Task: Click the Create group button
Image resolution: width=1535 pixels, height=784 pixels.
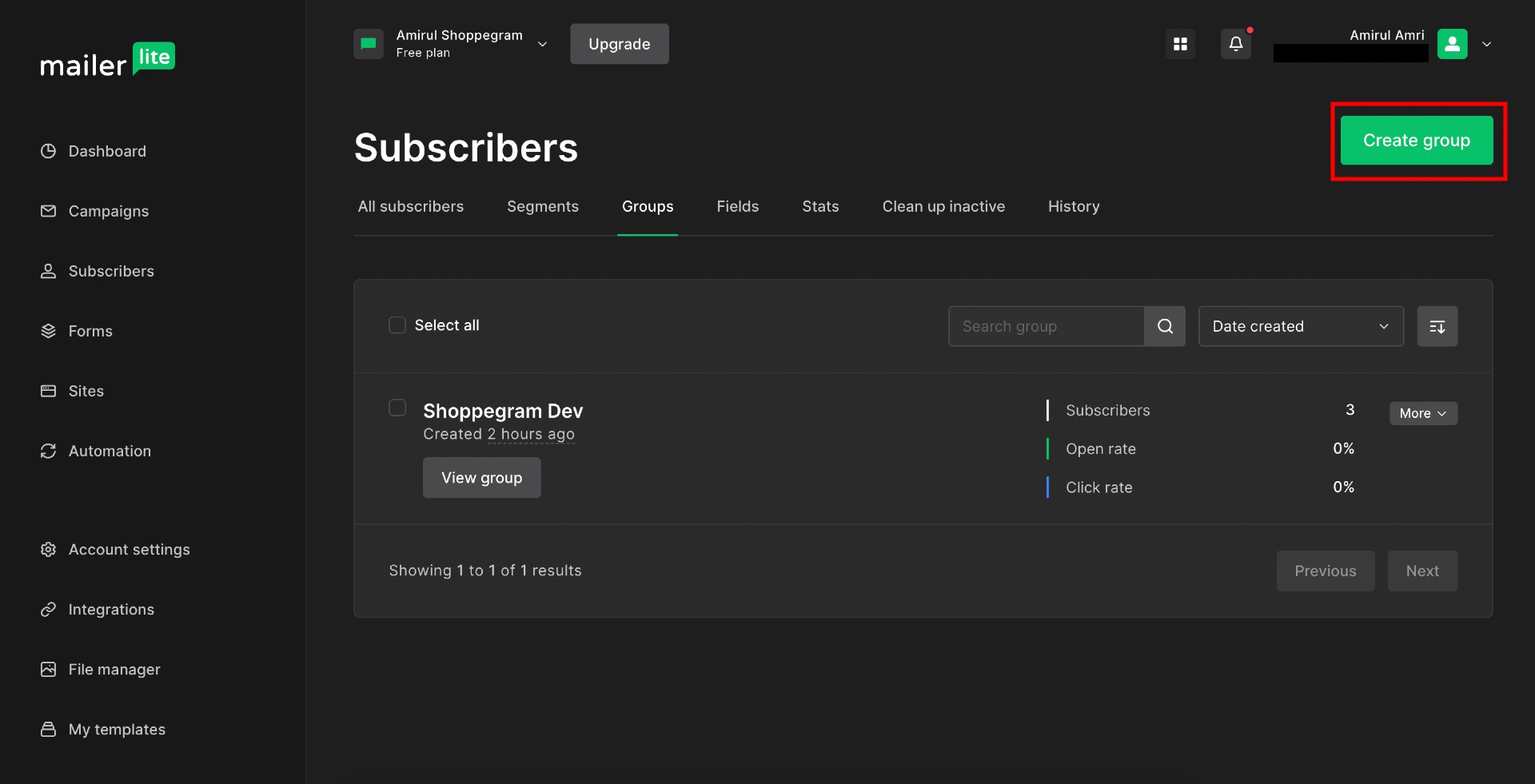Action: [x=1416, y=141]
